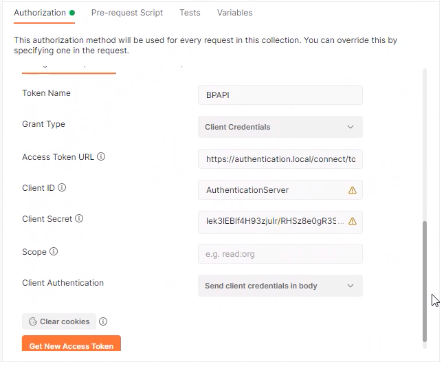Click the Client ID info icon
This screenshot has width=441, height=366.
(x=62, y=187)
